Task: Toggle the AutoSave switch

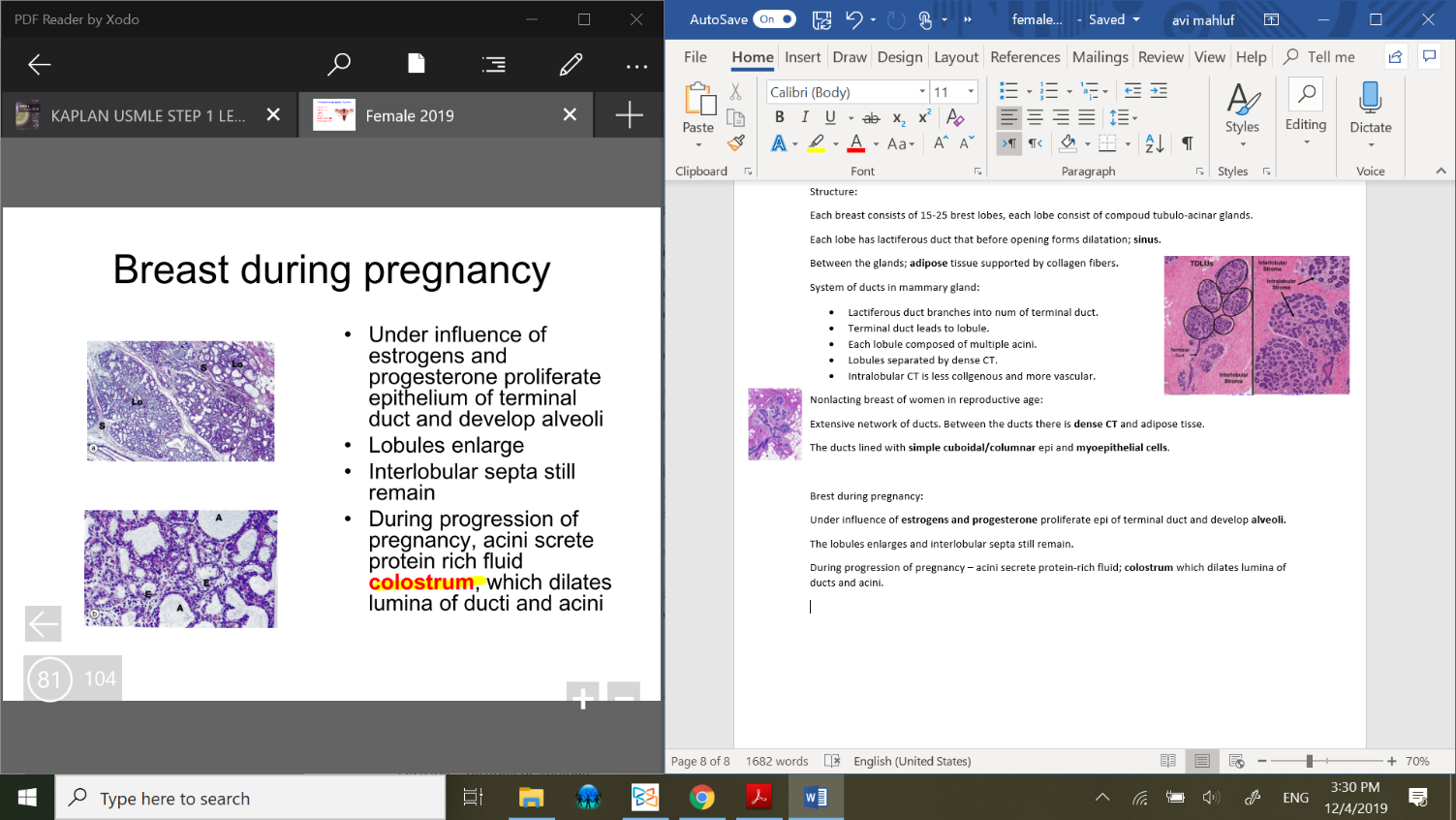Action: (774, 19)
